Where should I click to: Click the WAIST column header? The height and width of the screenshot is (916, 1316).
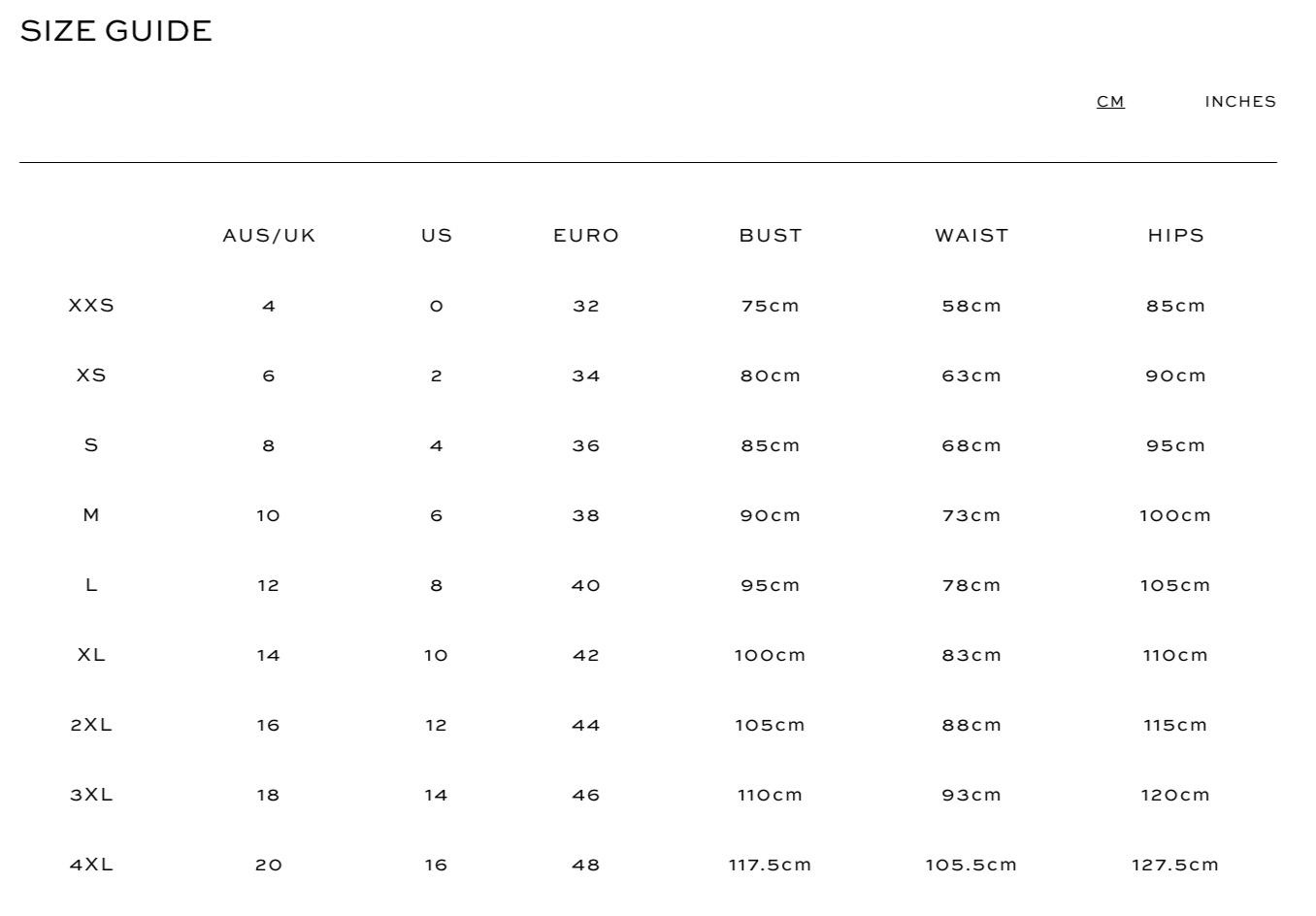point(971,236)
